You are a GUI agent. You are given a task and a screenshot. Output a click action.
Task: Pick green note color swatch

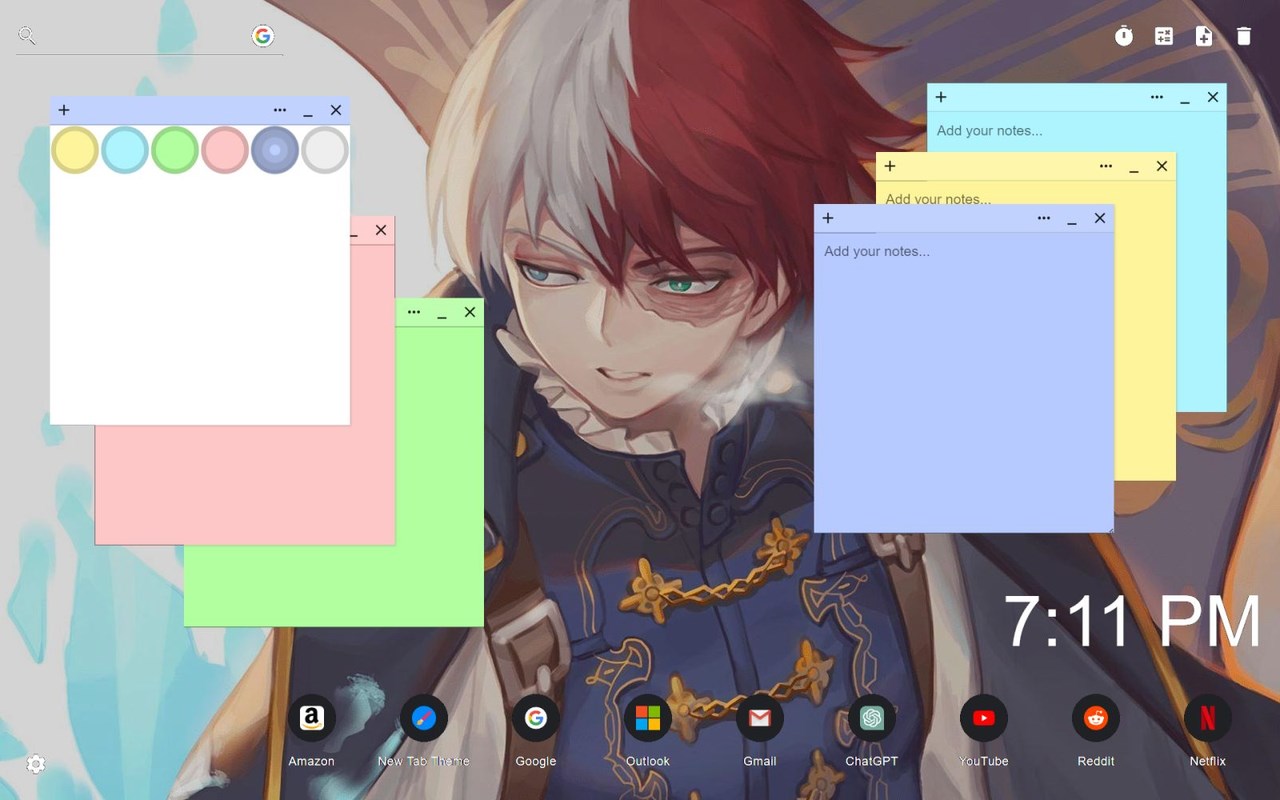pyautogui.click(x=175, y=150)
